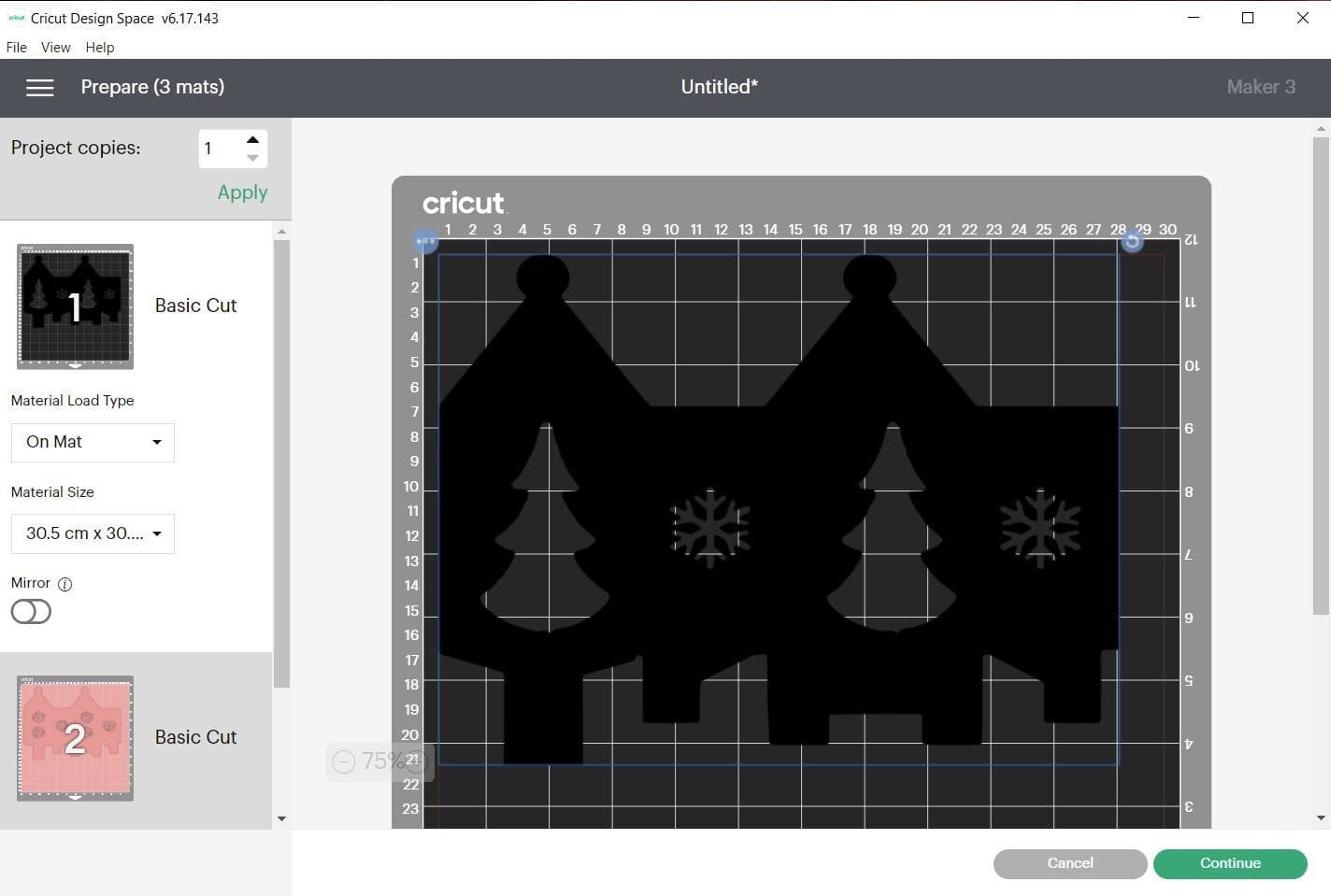The image size is (1331, 896).
Task: Open the View menu
Action: coord(56,48)
